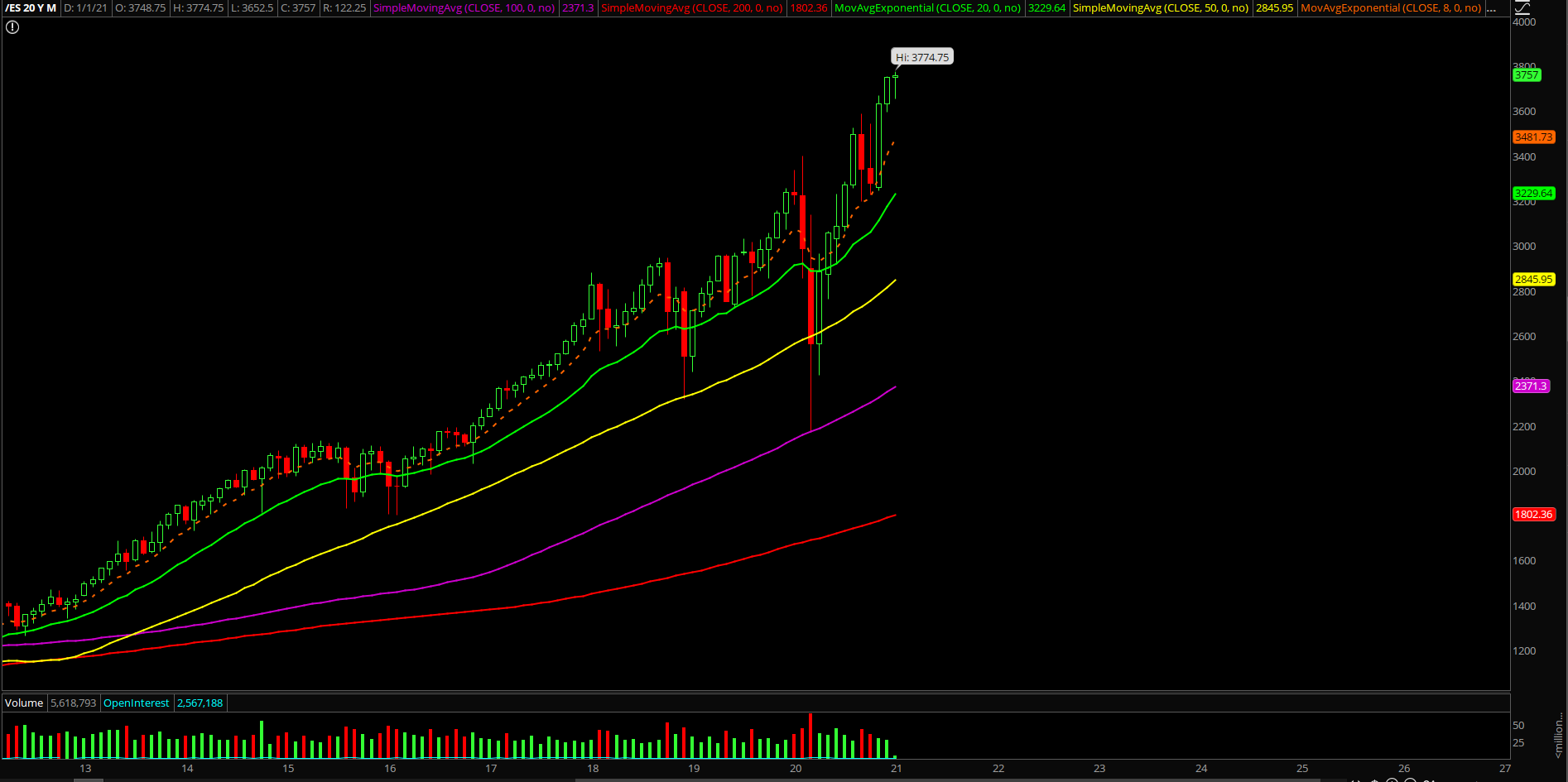
Task: Click the header 2845.95 SMA value
Action: [x=1274, y=7]
